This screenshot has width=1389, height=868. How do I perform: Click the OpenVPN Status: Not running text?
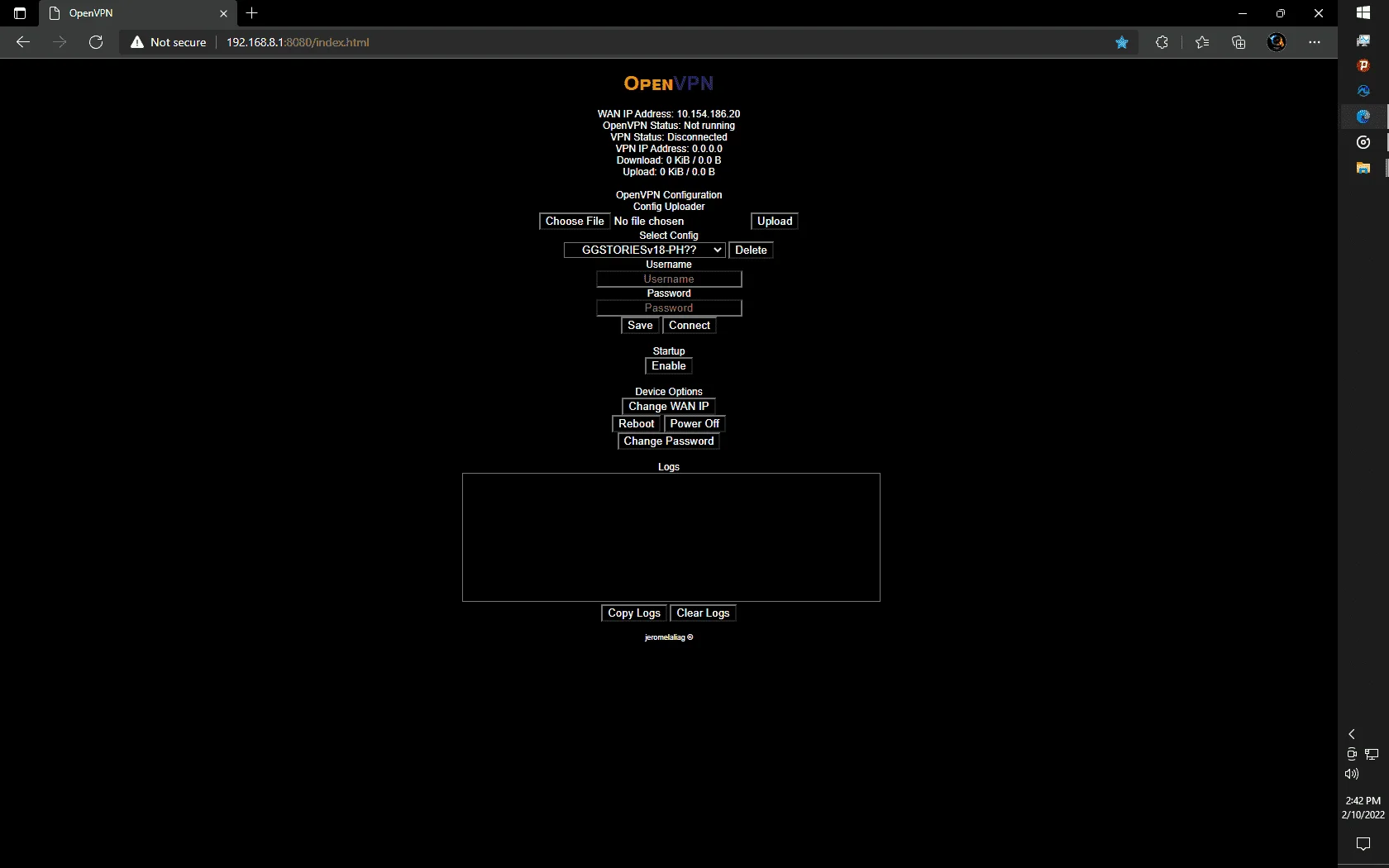[x=669, y=126]
